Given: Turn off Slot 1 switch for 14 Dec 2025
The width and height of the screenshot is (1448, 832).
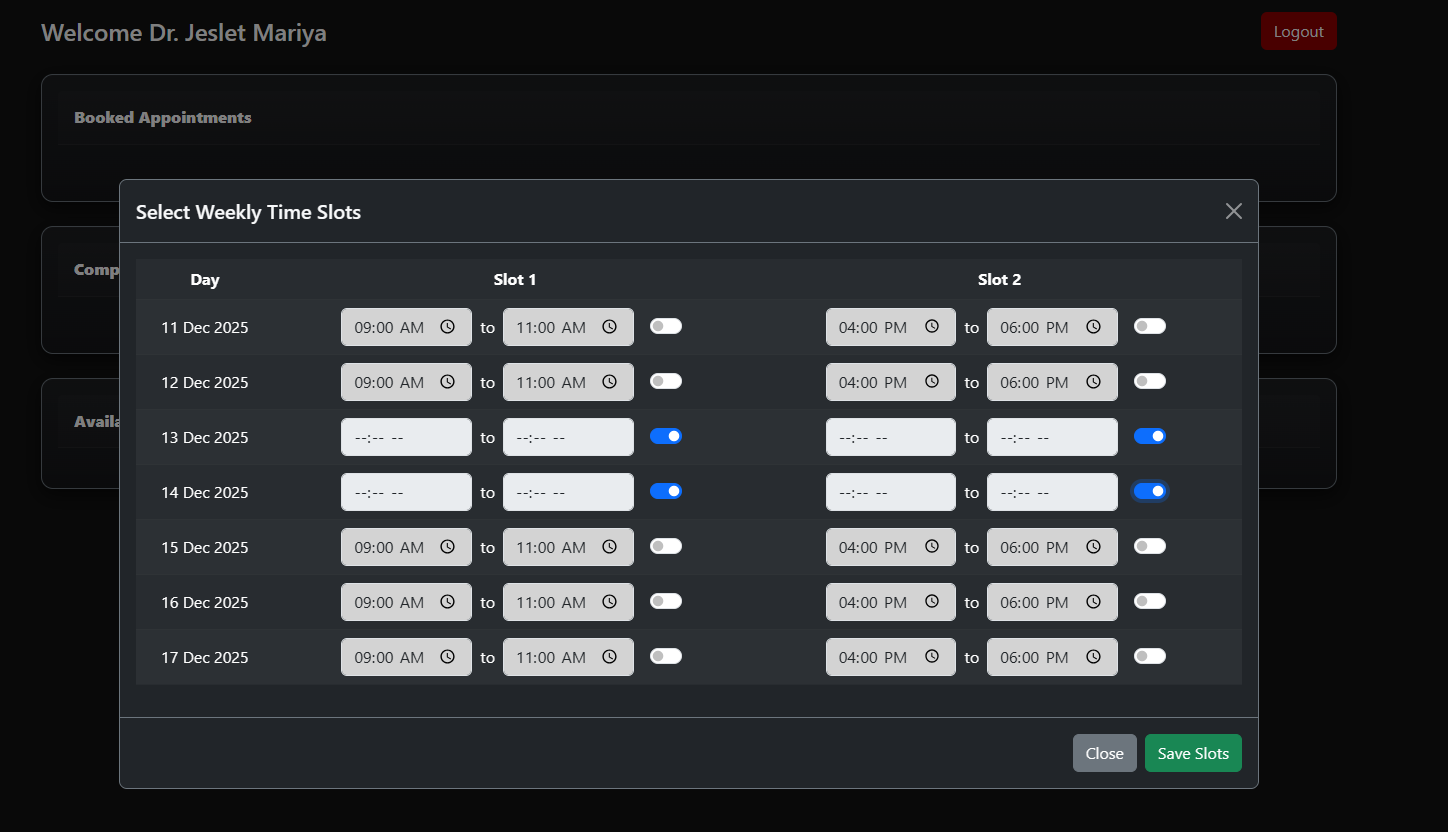Looking at the screenshot, I should pos(666,491).
